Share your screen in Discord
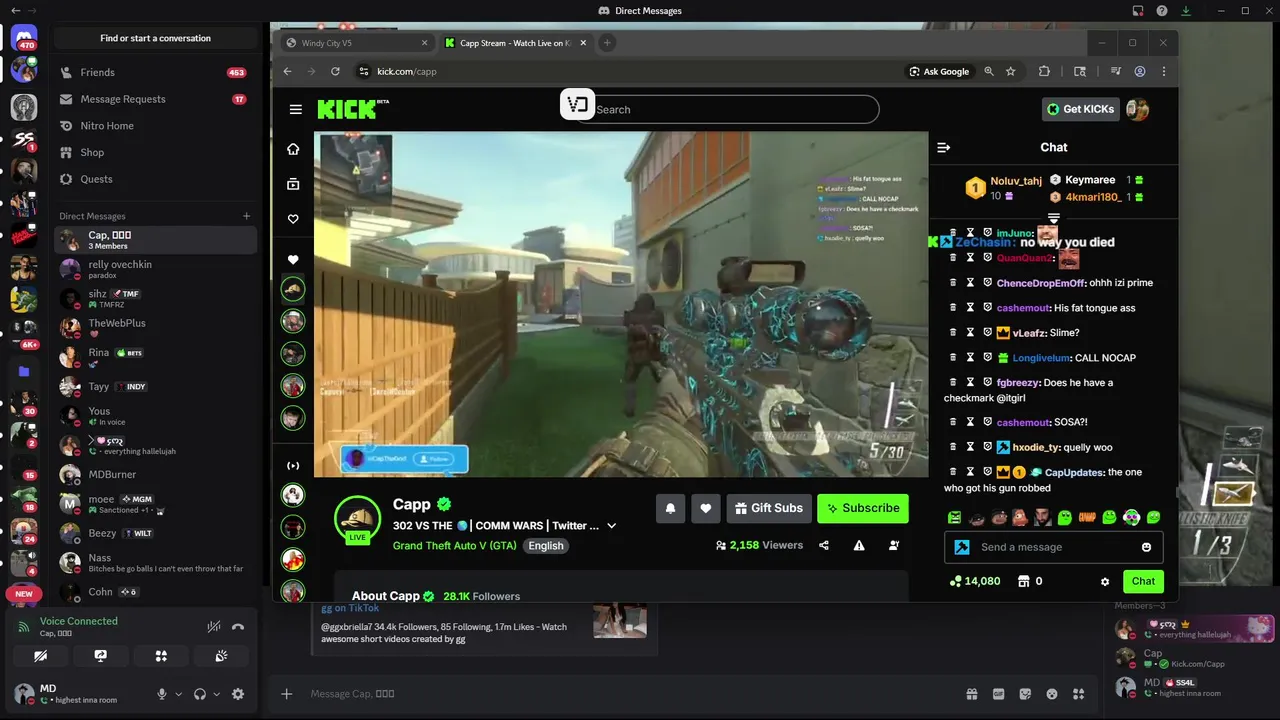Image resolution: width=1280 pixels, height=720 pixels. 101,656
